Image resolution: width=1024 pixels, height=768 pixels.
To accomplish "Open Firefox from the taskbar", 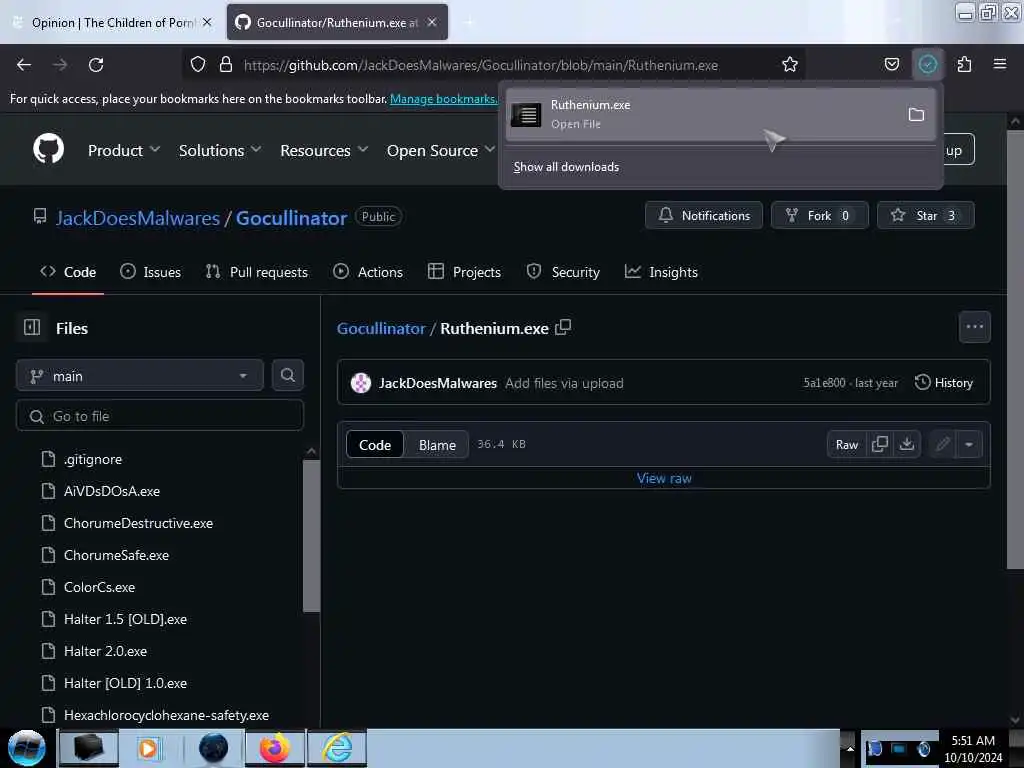I will coord(274,748).
